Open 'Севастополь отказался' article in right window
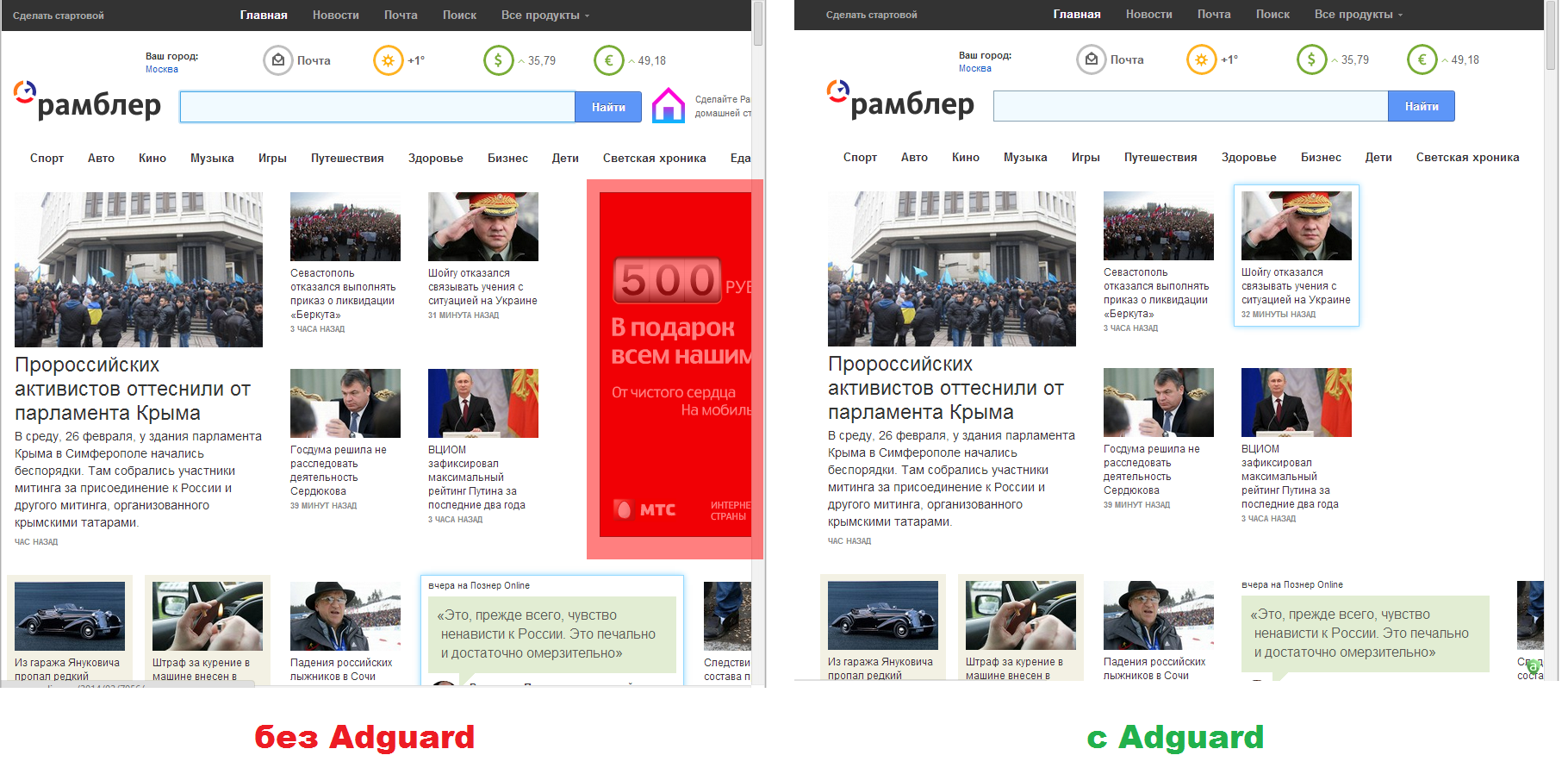The width and height of the screenshot is (1568, 774). click(1156, 293)
